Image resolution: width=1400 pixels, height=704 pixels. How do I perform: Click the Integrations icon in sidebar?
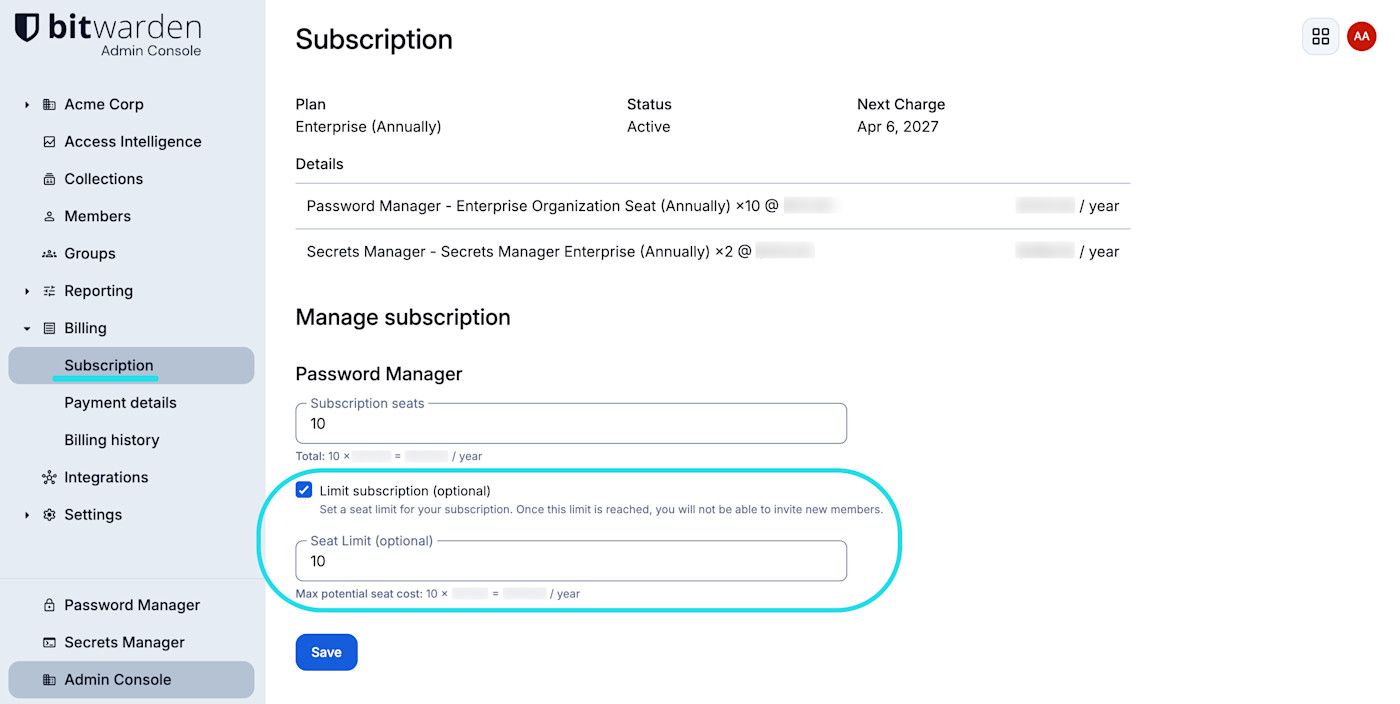point(49,478)
